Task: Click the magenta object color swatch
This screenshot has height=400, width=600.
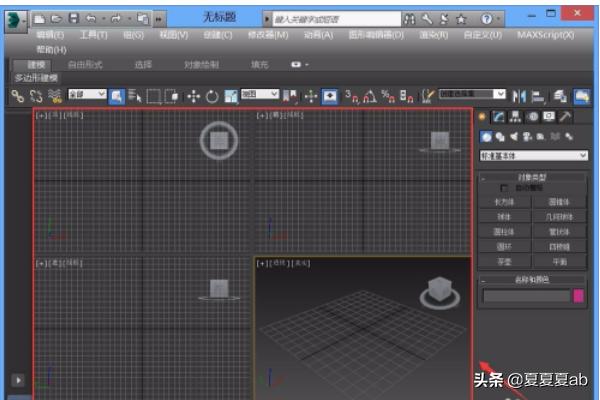Action: tap(578, 296)
